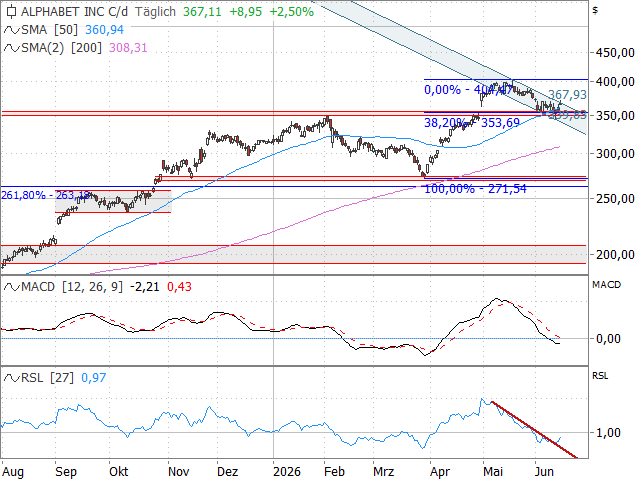Click the Dez month label
Screen dimensions: 640x480
(x=227, y=472)
